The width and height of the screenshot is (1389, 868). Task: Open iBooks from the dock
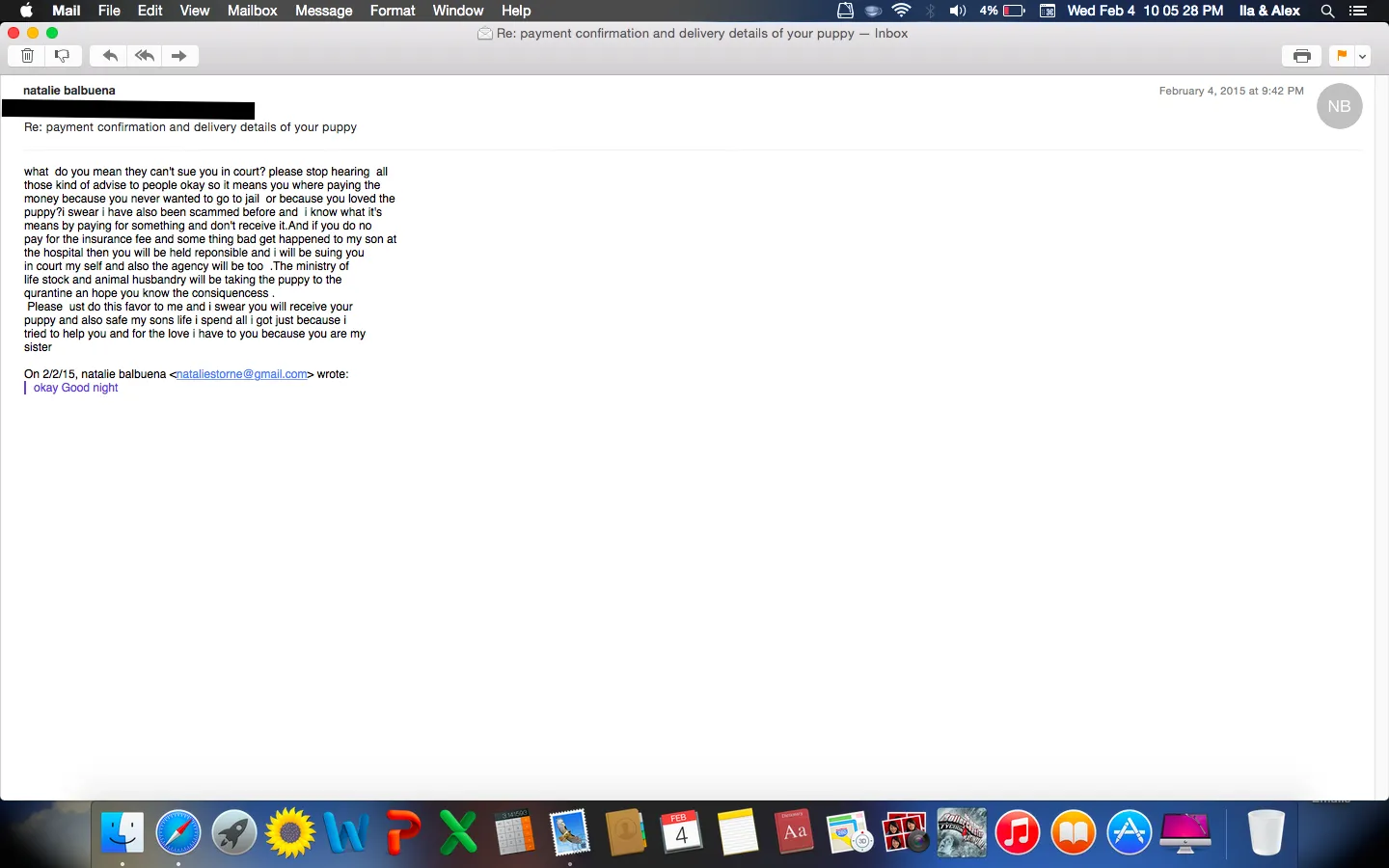coord(1074,832)
